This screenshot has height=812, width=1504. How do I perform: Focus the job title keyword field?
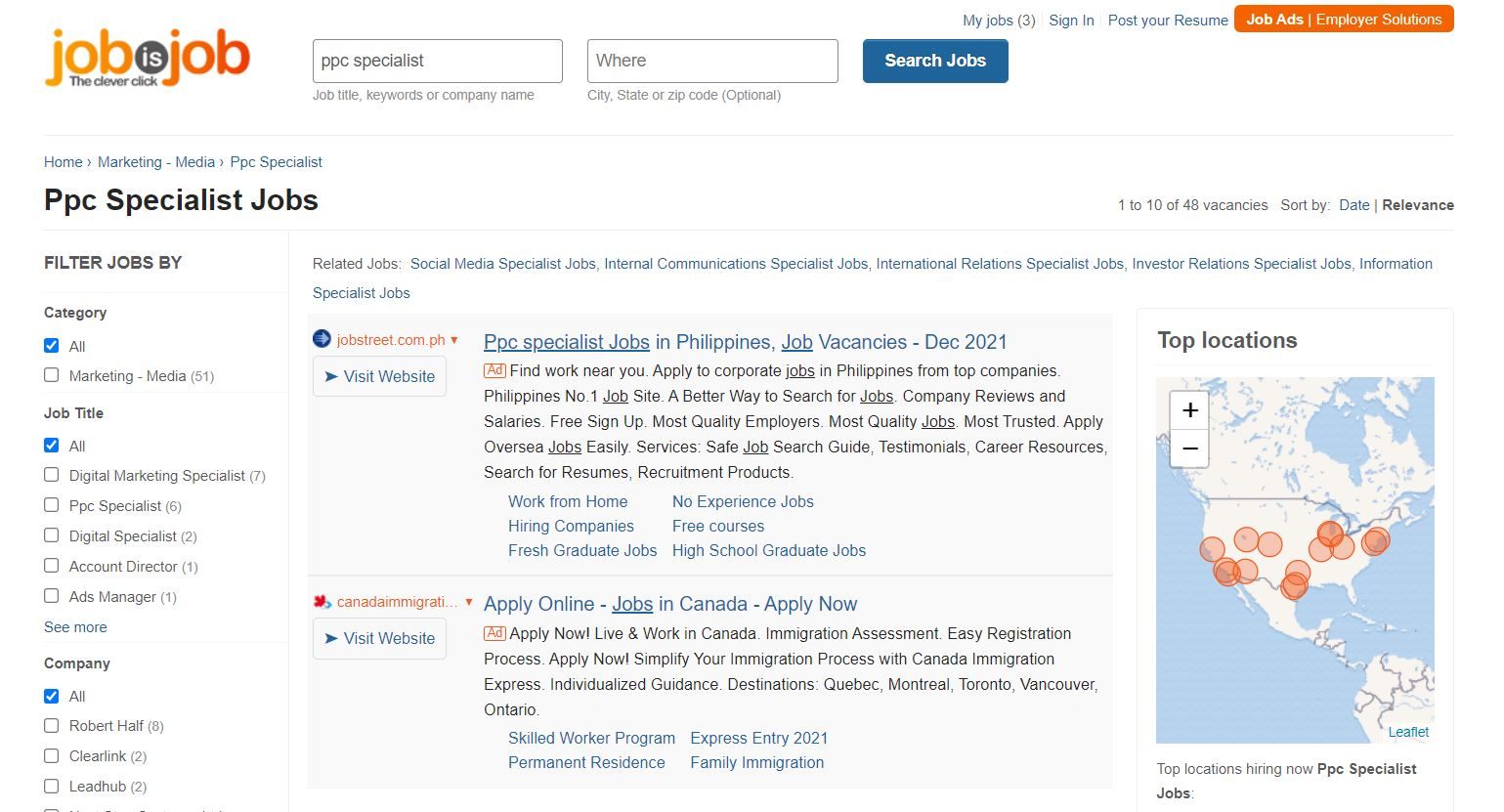(438, 61)
